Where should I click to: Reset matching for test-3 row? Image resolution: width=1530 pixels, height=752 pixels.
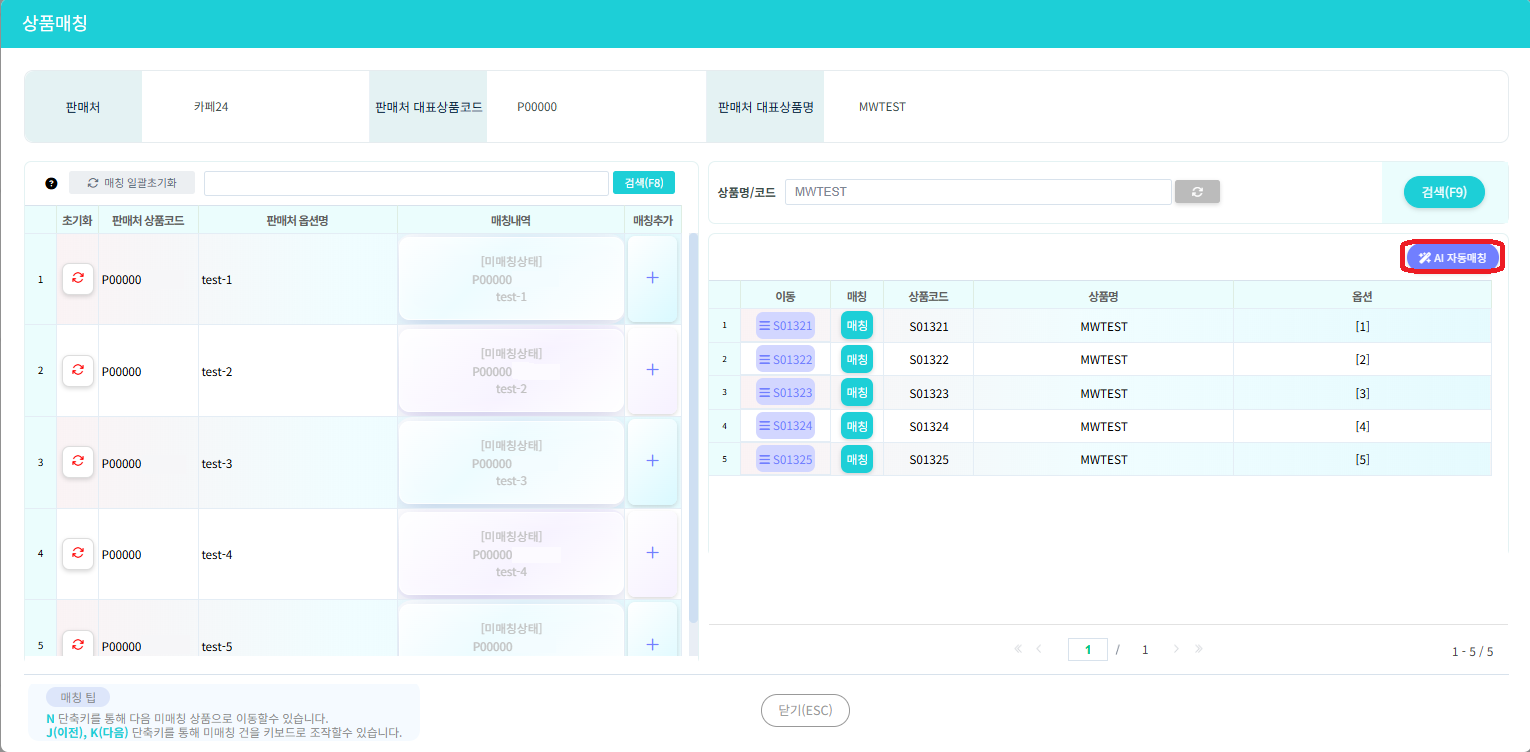click(x=78, y=463)
